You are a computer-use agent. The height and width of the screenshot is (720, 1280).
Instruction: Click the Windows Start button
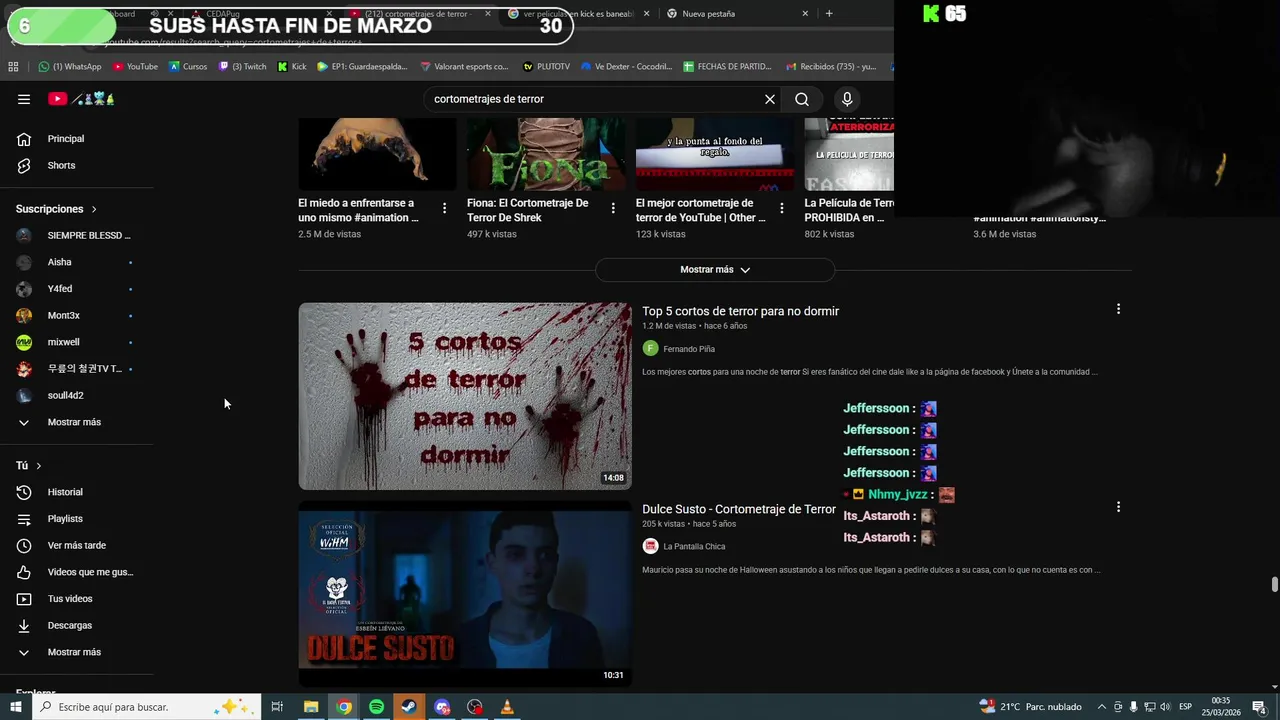(x=15, y=707)
